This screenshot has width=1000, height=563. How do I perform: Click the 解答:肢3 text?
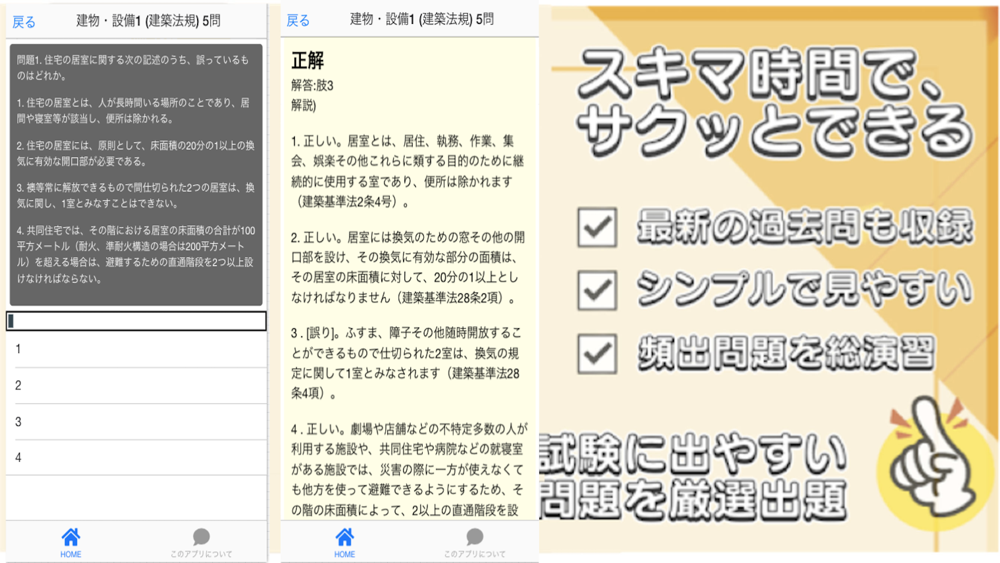click(312, 85)
